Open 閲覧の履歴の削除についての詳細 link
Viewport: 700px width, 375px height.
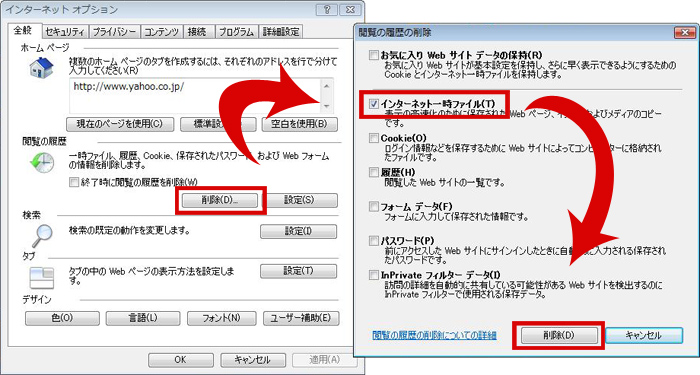[434, 335]
